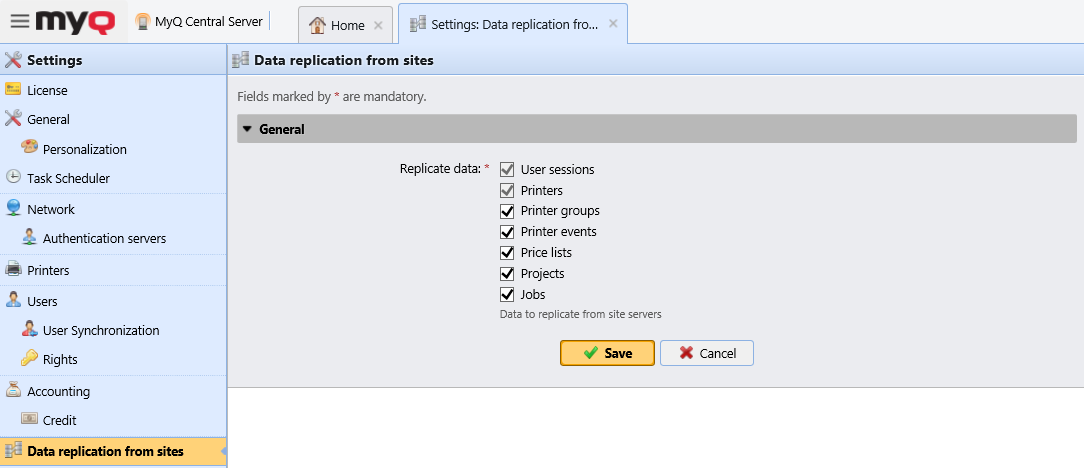Save the replication settings
1084x468 pixels.
(x=607, y=353)
